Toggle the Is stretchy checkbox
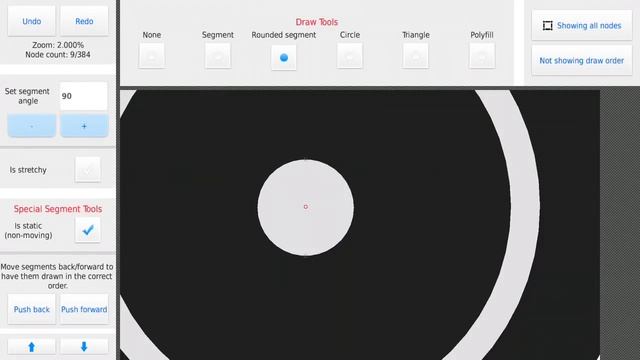This screenshot has height=360, width=640. tap(88, 169)
